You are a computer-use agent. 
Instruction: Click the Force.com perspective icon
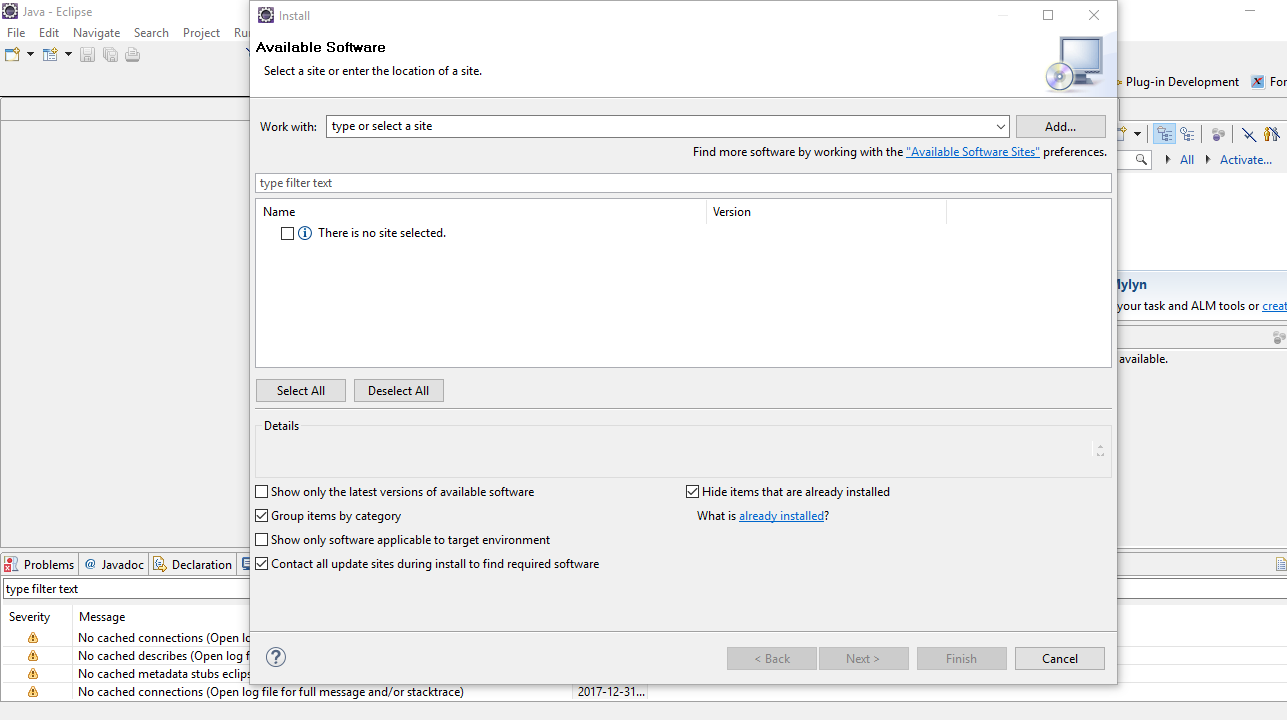coord(1258,82)
